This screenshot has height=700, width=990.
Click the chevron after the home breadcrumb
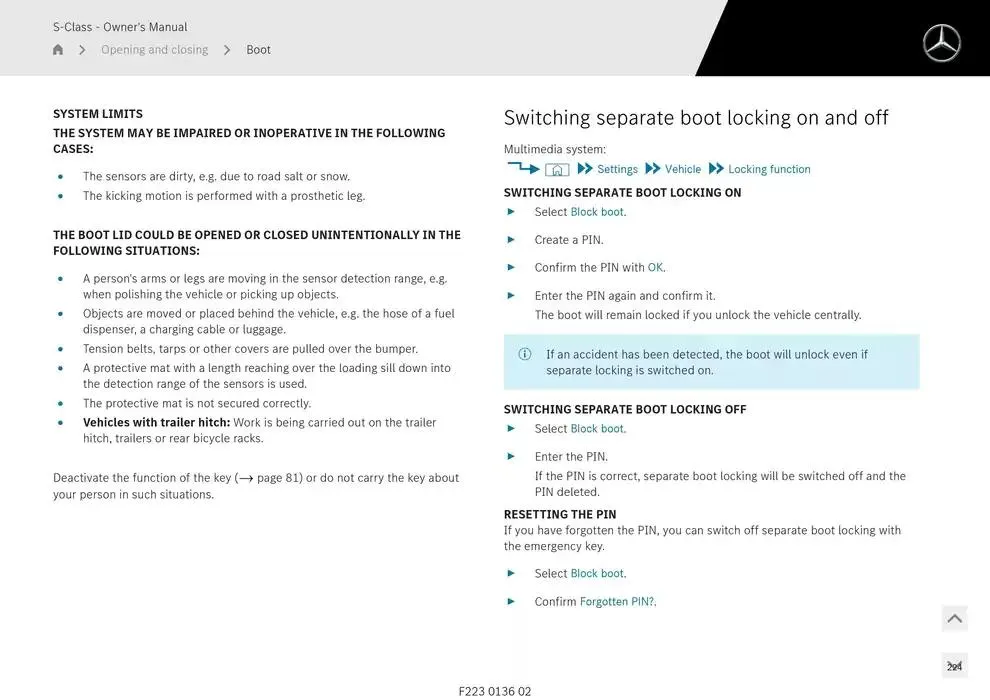pos(81,48)
